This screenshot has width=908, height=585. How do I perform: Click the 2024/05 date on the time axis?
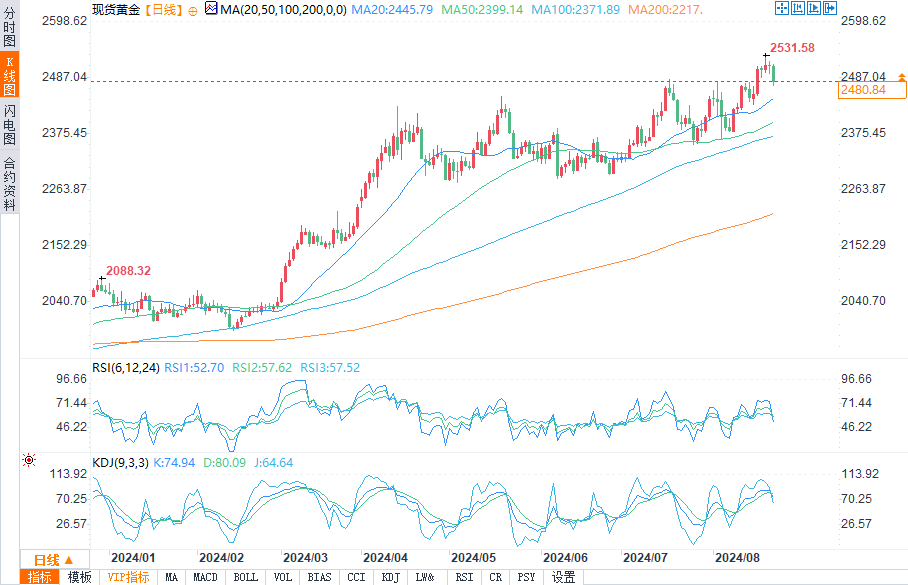(x=474, y=557)
